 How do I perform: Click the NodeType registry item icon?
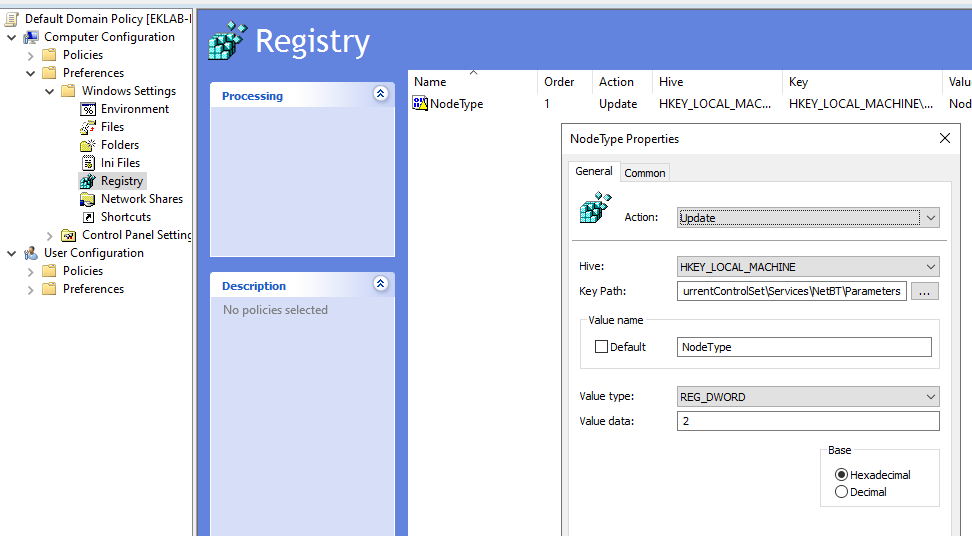(x=421, y=104)
